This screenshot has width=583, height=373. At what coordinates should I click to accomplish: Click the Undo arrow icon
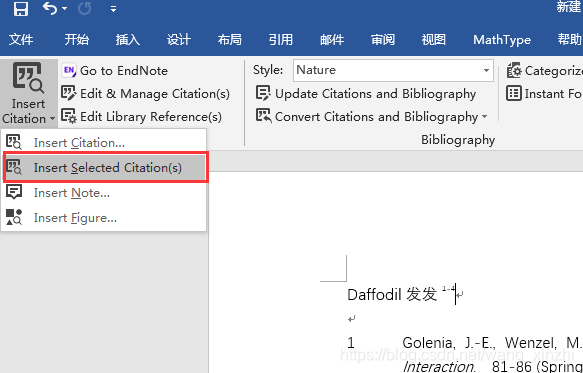50,8
